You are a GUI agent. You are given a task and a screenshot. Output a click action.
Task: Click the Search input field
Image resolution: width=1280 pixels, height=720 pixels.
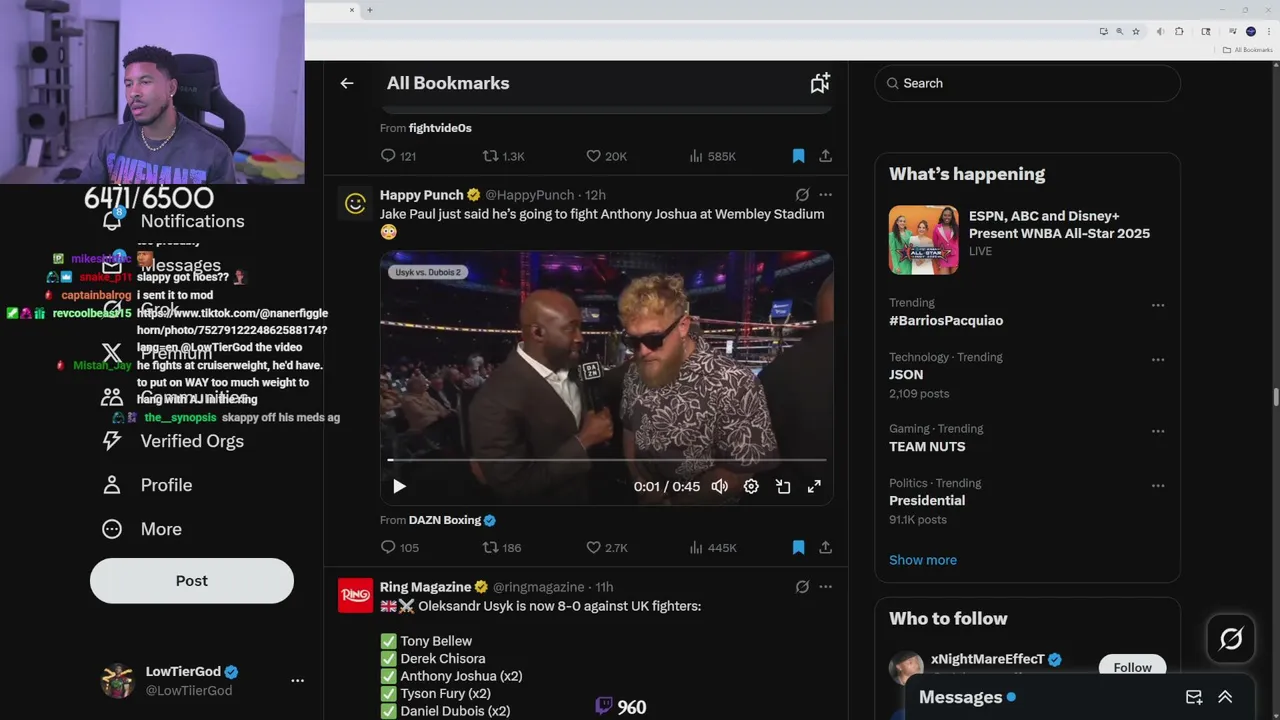pyautogui.click(x=1027, y=83)
